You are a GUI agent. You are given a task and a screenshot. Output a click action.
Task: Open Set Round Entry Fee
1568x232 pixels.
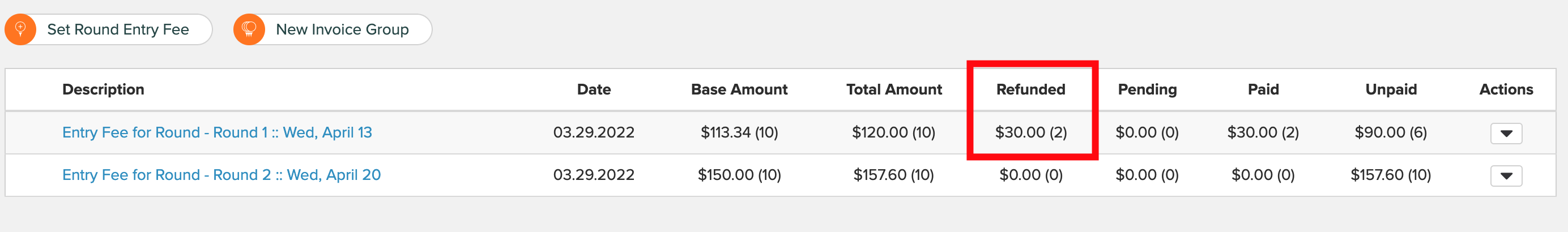point(108,29)
